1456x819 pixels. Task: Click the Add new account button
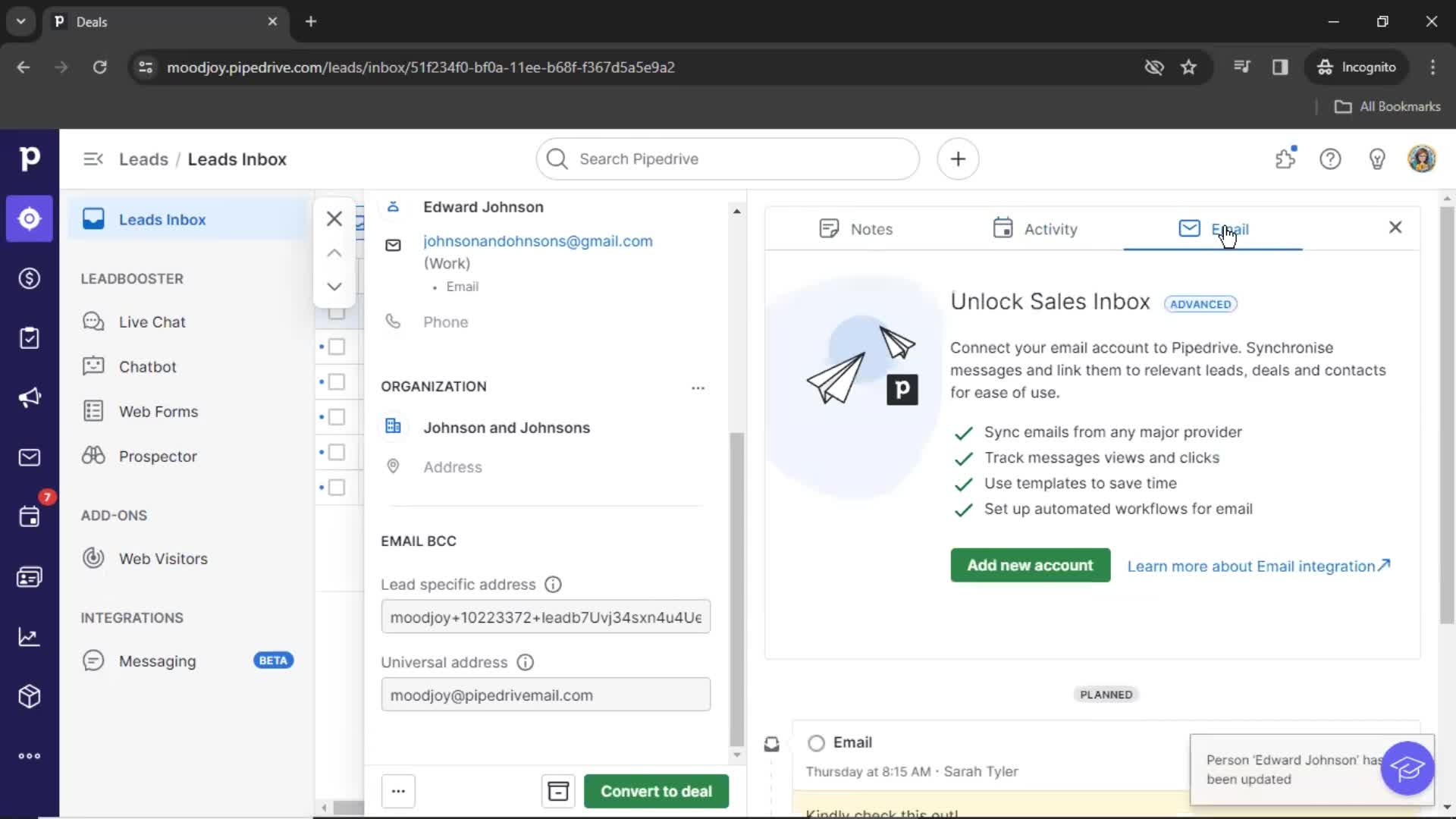pos(1030,565)
